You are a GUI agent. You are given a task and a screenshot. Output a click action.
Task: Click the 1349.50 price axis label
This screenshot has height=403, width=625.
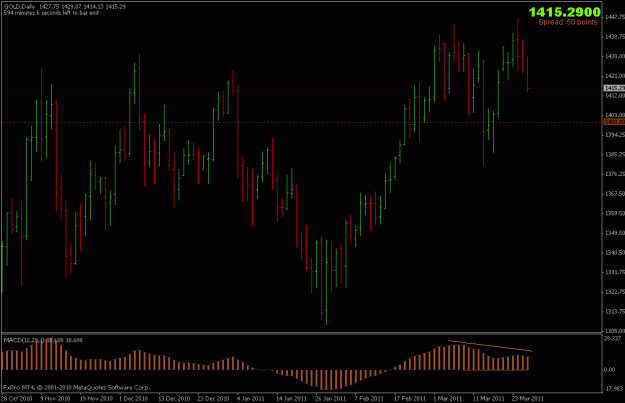tap(615, 233)
